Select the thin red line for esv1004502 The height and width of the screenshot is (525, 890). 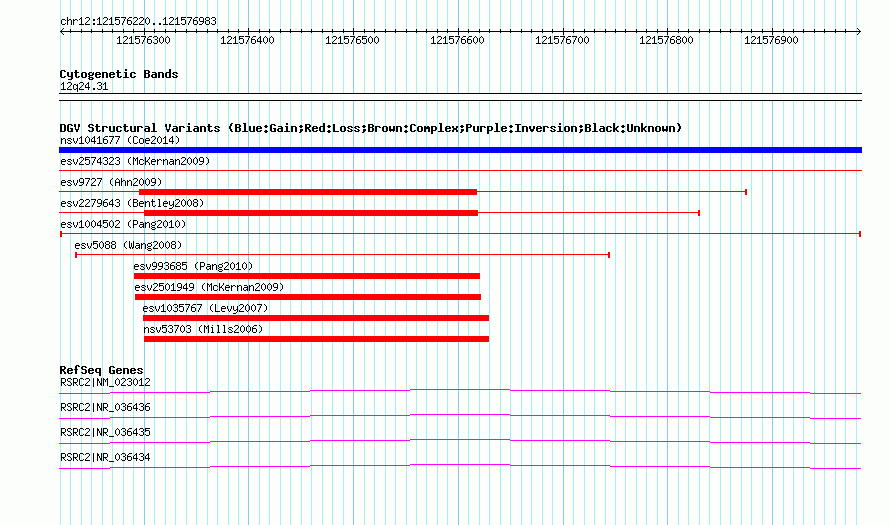coord(460,234)
